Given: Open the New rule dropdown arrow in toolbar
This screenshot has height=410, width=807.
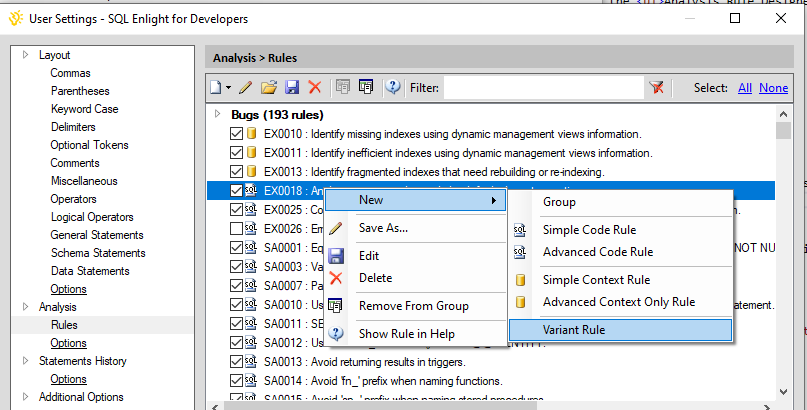Looking at the screenshot, I should pos(229,88).
